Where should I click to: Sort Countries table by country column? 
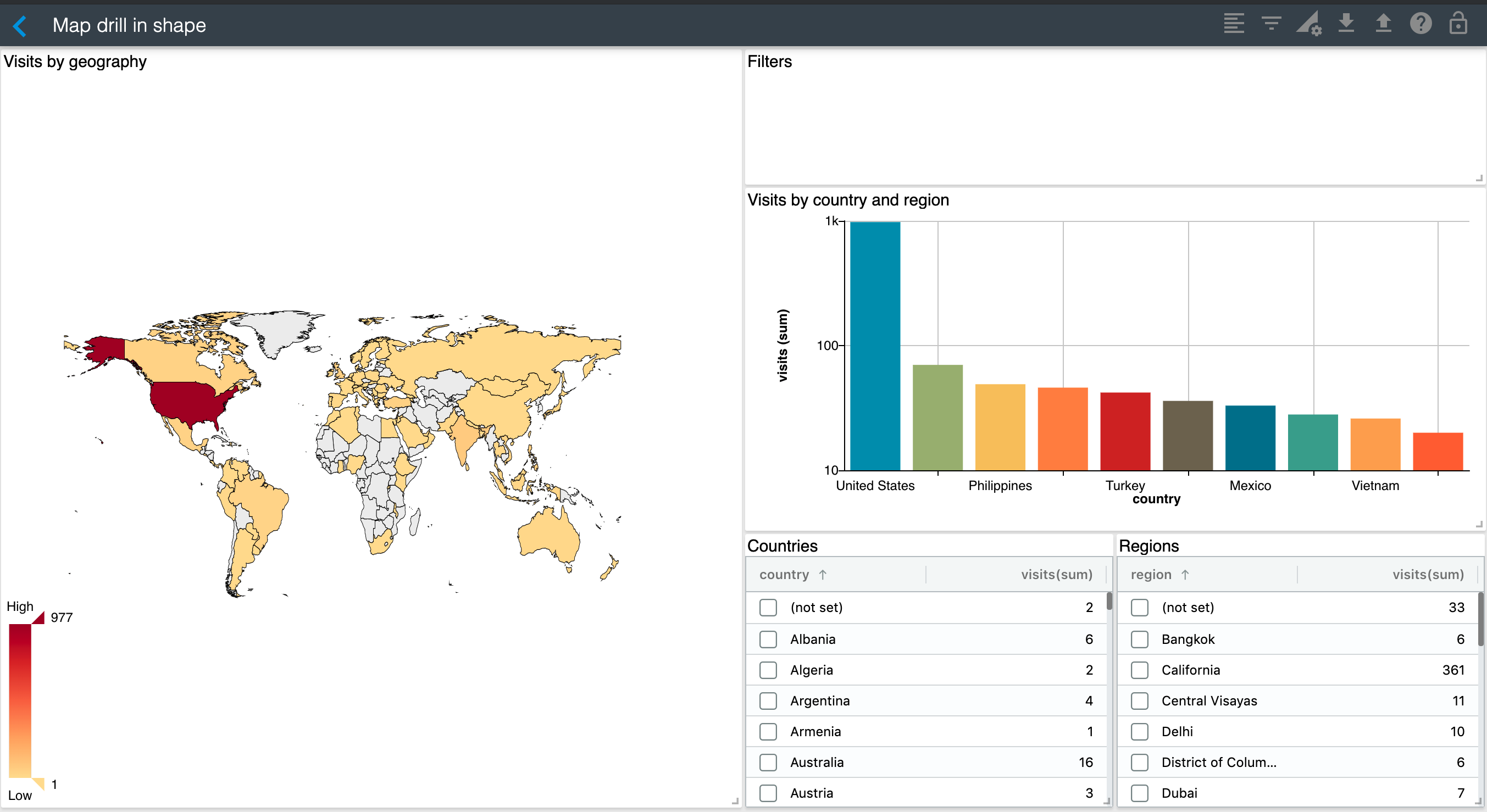pyautogui.click(x=784, y=574)
